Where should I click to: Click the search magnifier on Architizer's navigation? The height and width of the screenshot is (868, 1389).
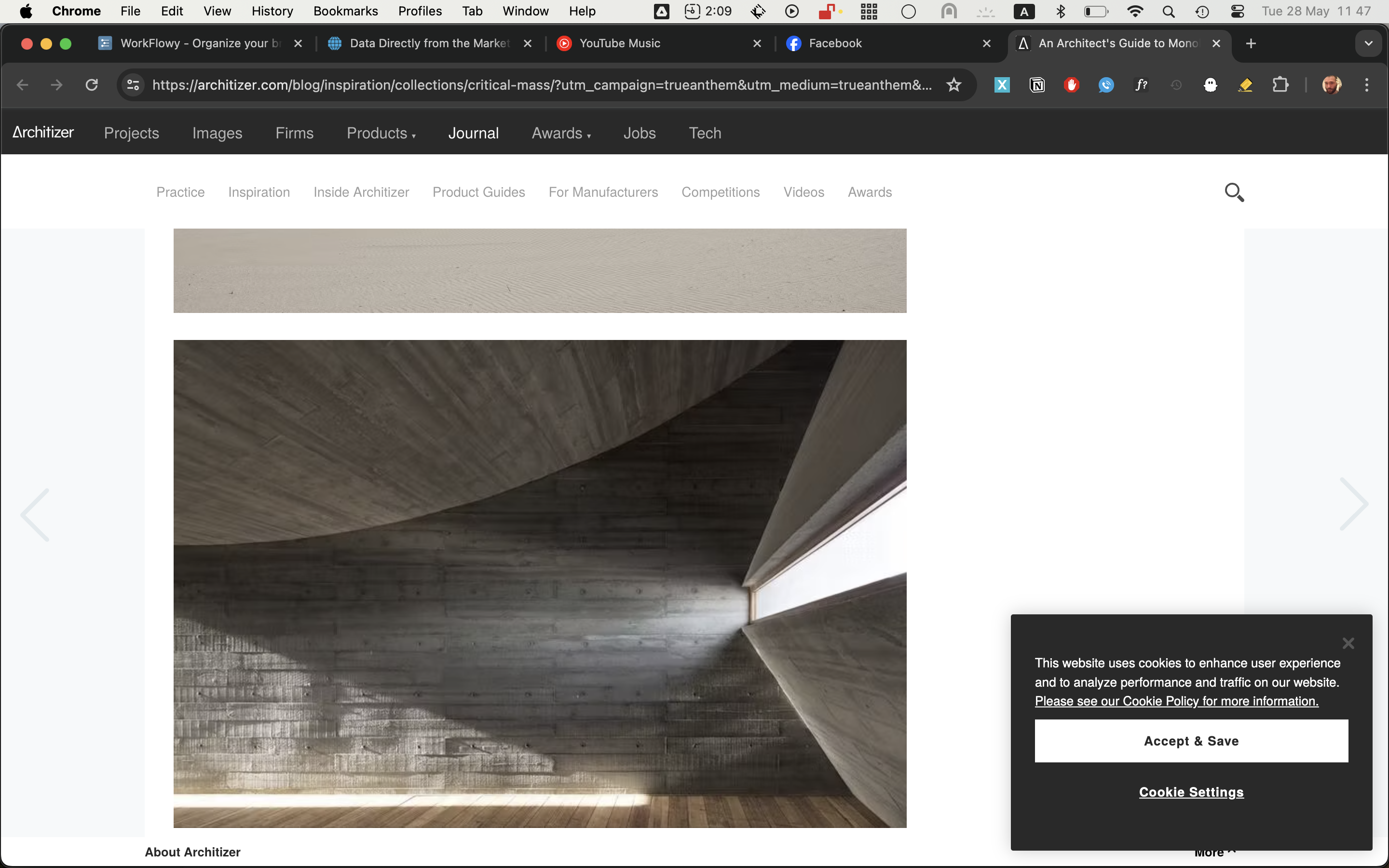pyautogui.click(x=1235, y=192)
